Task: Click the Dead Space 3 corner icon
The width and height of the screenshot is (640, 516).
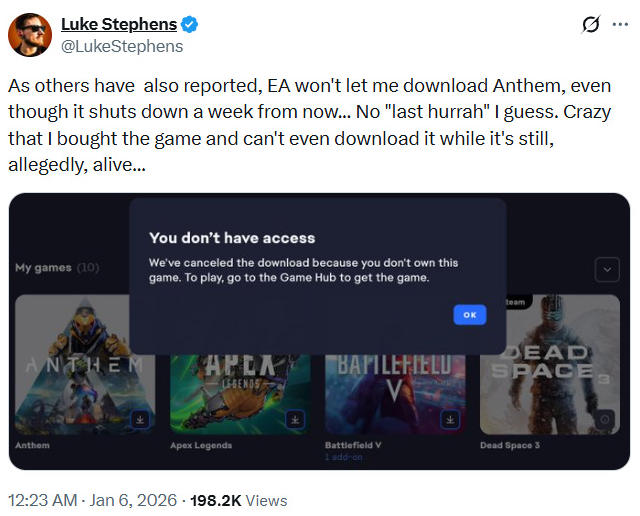Action: click(603, 420)
